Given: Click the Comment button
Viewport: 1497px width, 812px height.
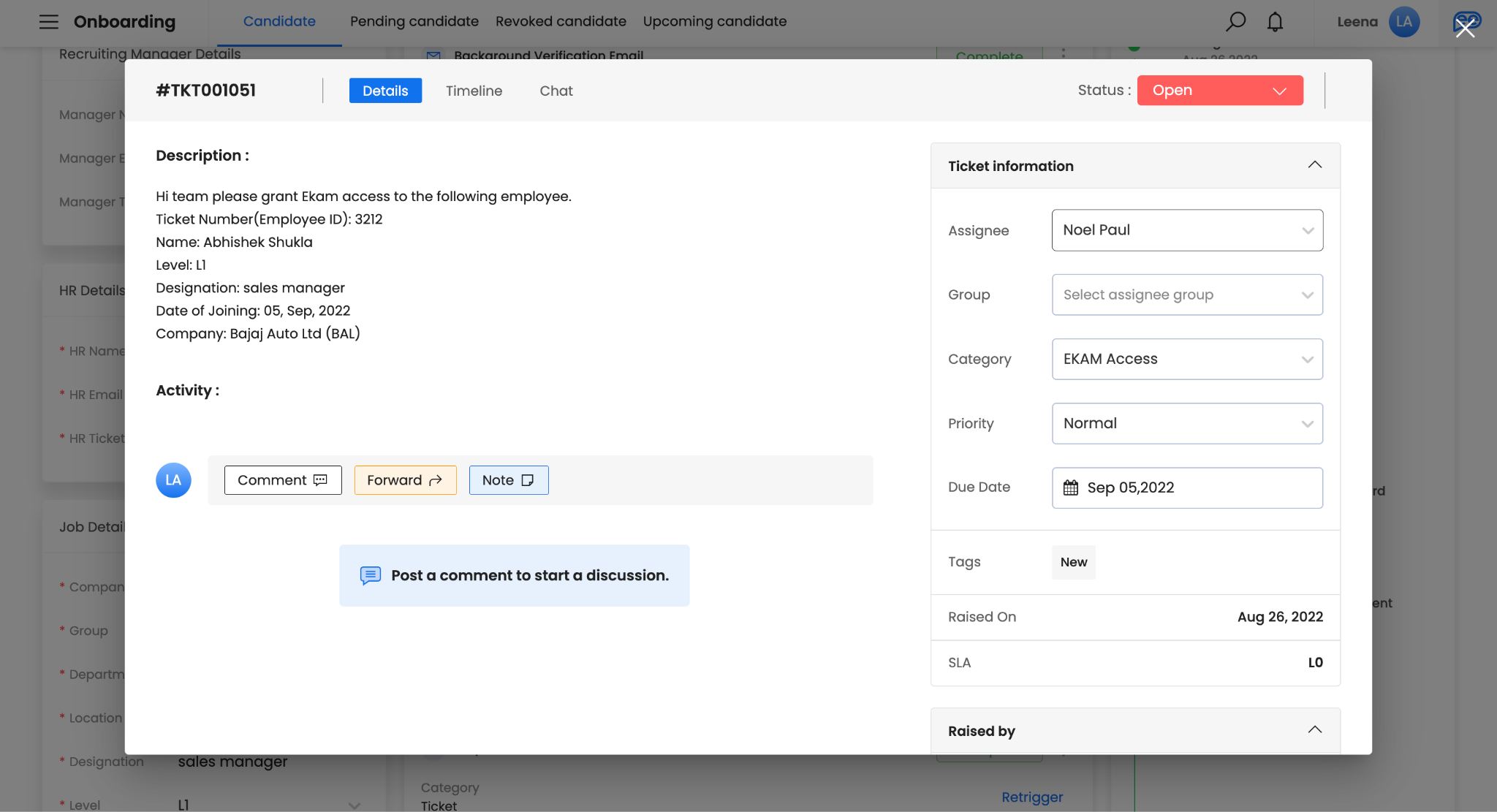Looking at the screenshot, I should [x=283, y=480].
